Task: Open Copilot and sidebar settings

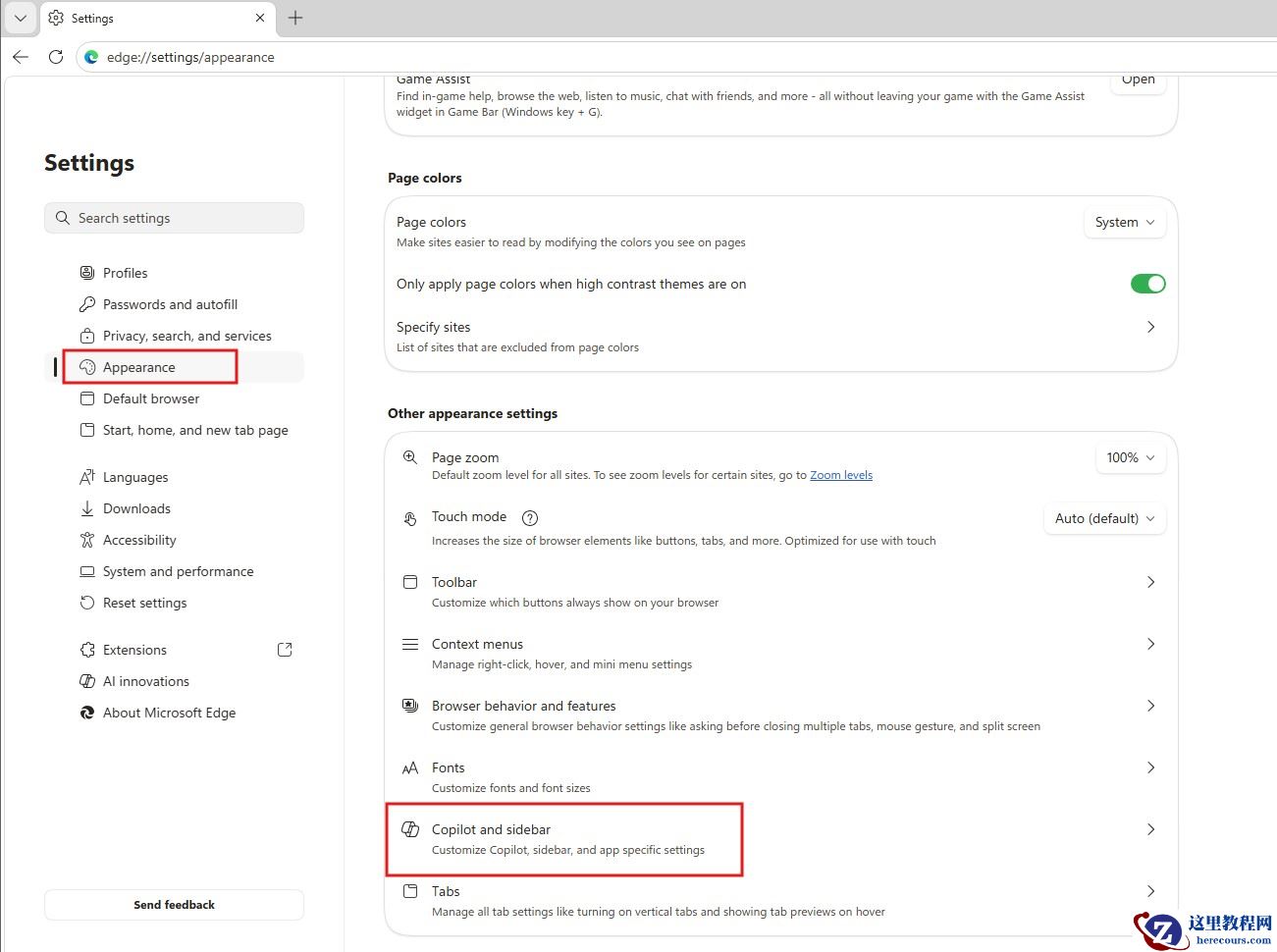Action: pos(781,839)
